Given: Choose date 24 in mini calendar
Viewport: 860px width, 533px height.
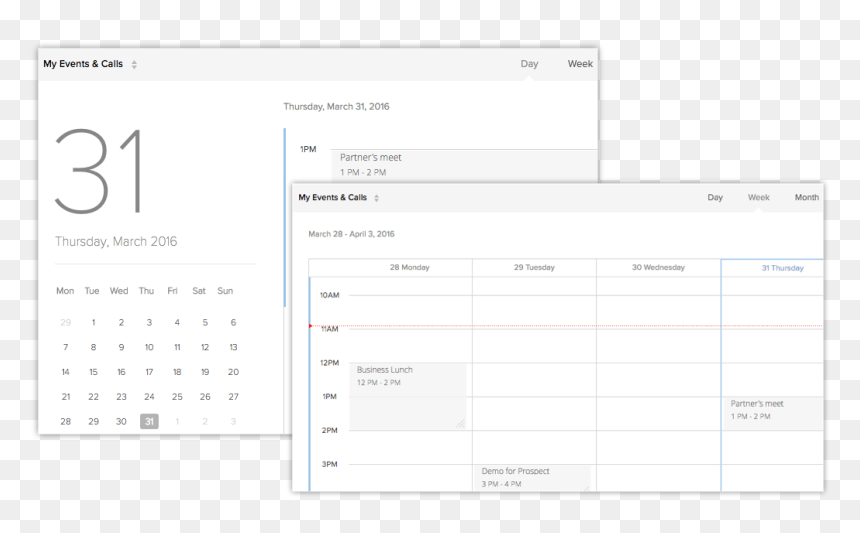Looking at the screenshot, I should pyautogui.click(x=149, y=396).
